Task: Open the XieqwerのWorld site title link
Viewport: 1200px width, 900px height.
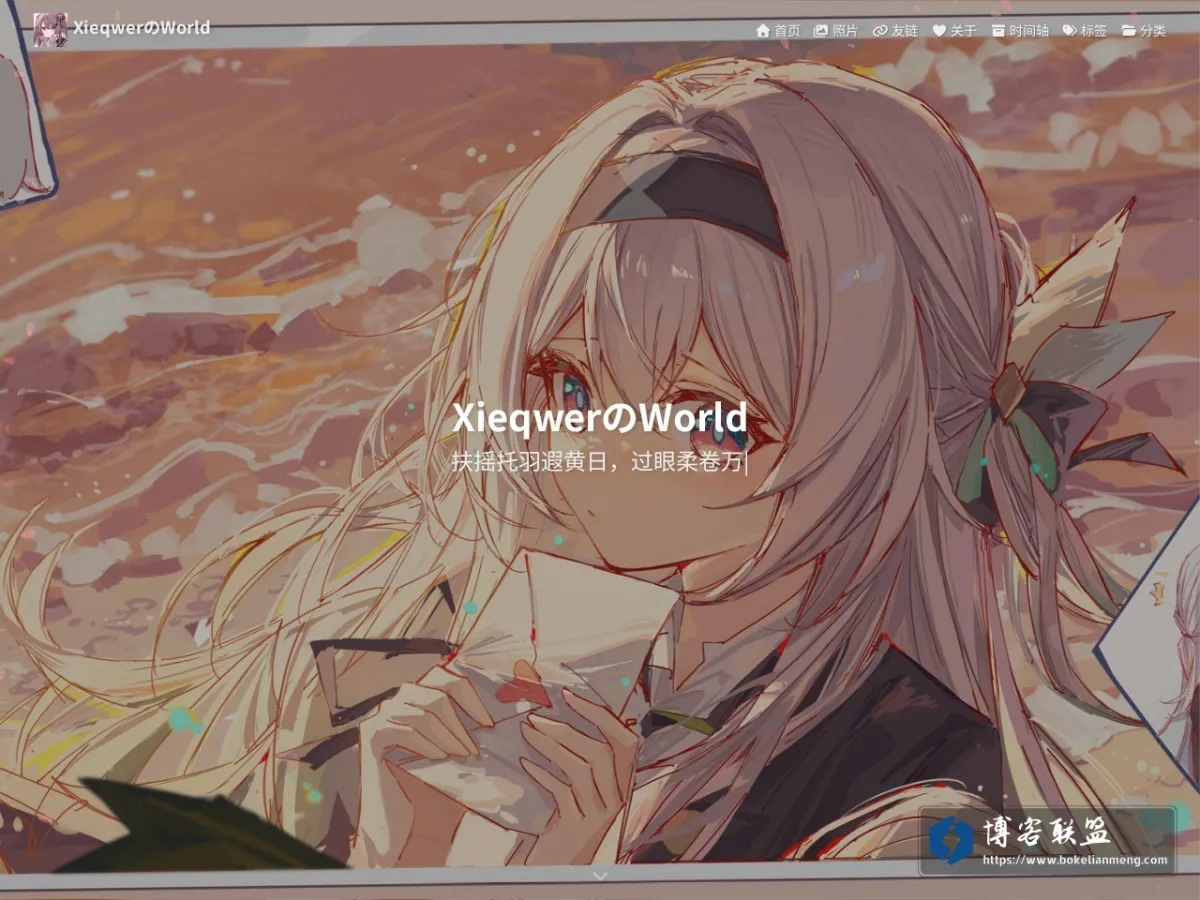Action: click(141, 28)
